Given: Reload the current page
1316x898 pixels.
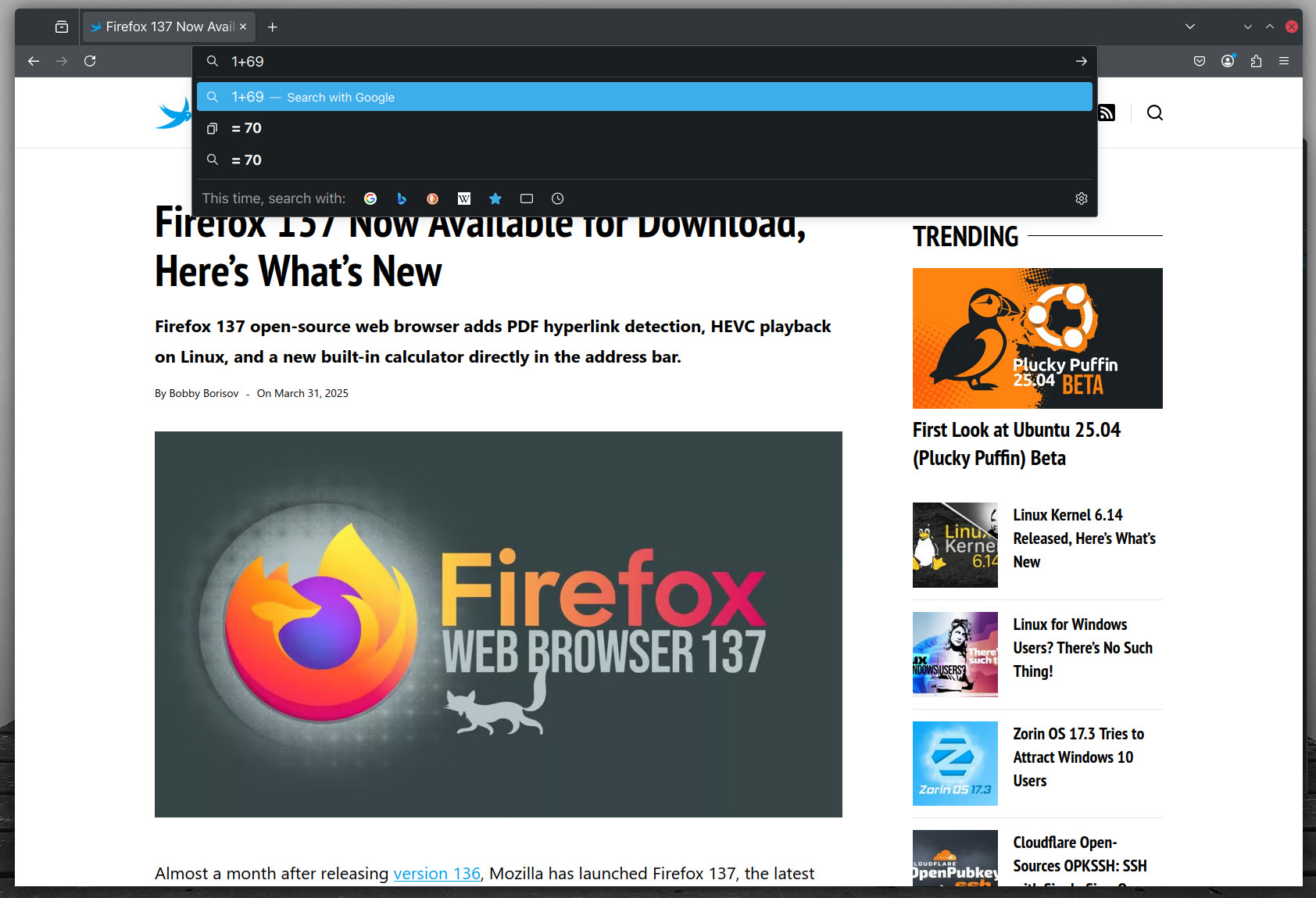Looking at the screenshot, I should 90,61.
